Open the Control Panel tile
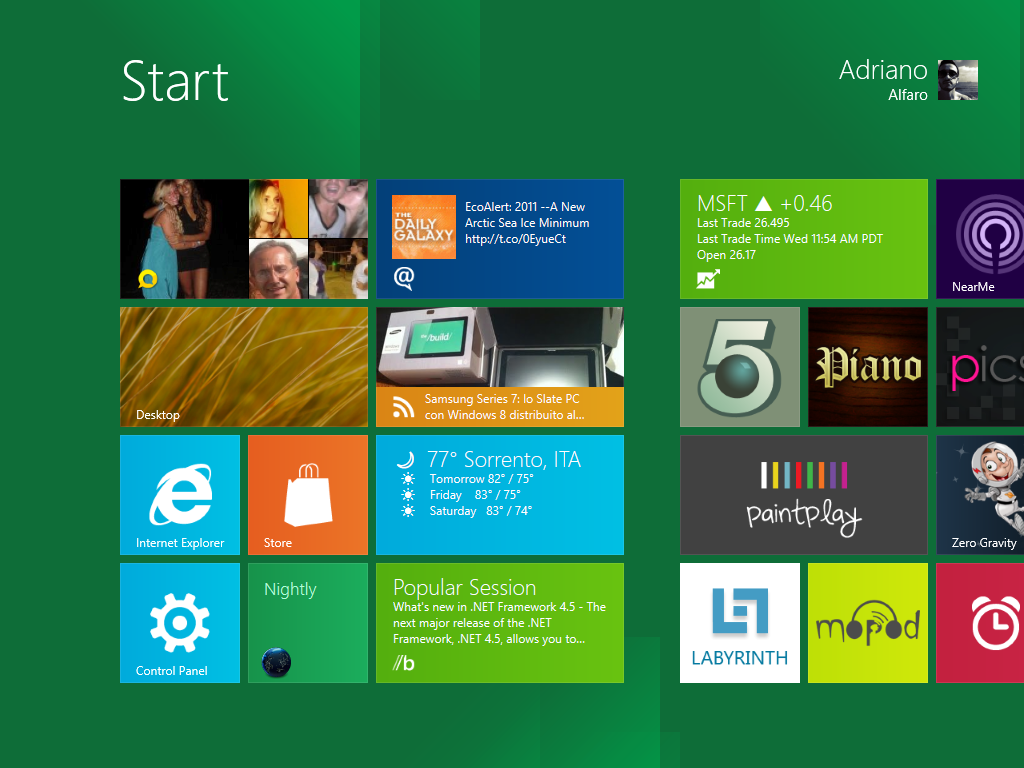Viewport: 1024px width, 768px height. (x=180, y=623)
